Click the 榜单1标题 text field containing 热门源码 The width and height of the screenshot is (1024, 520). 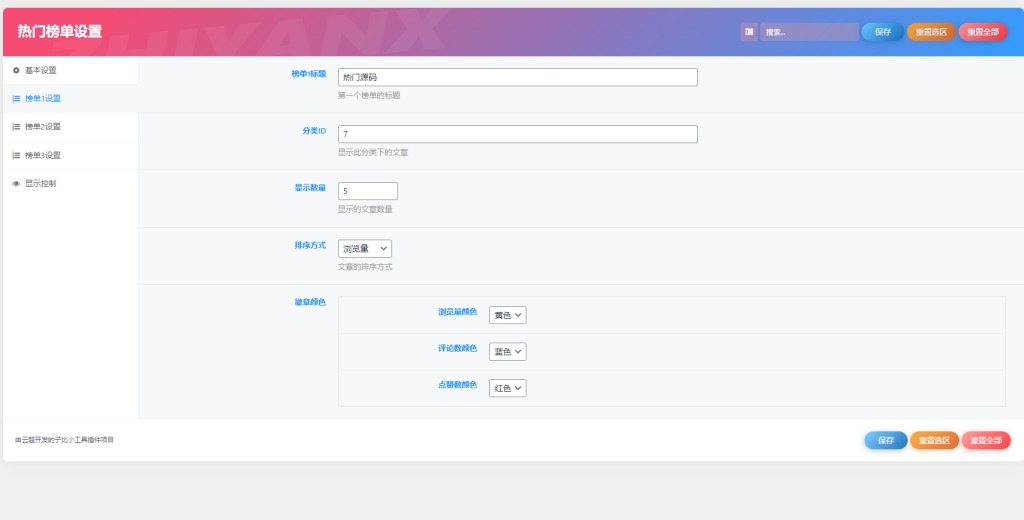point(517,77)
